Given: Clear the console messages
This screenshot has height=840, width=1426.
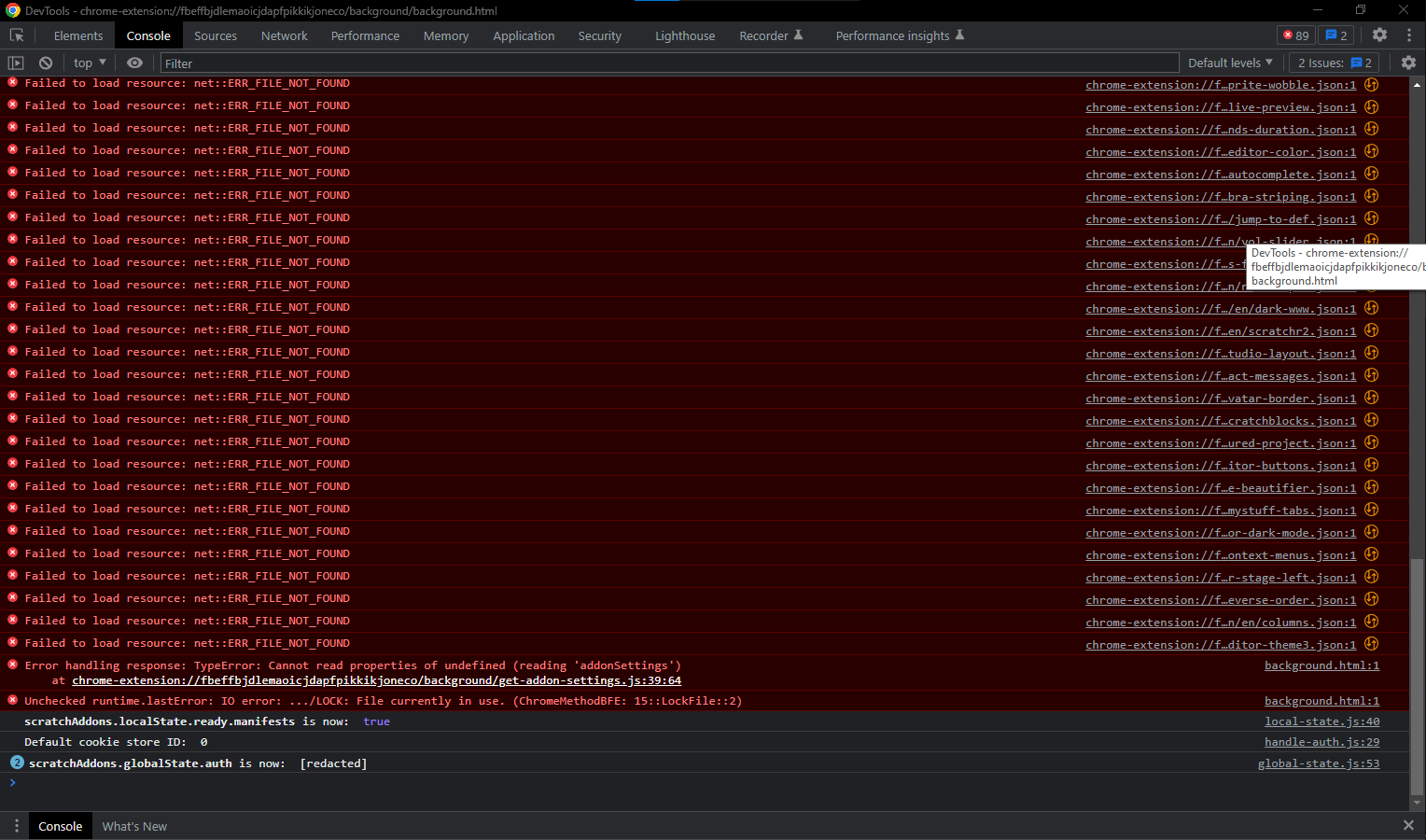Looking at the screenshot, I should (46, 63).
